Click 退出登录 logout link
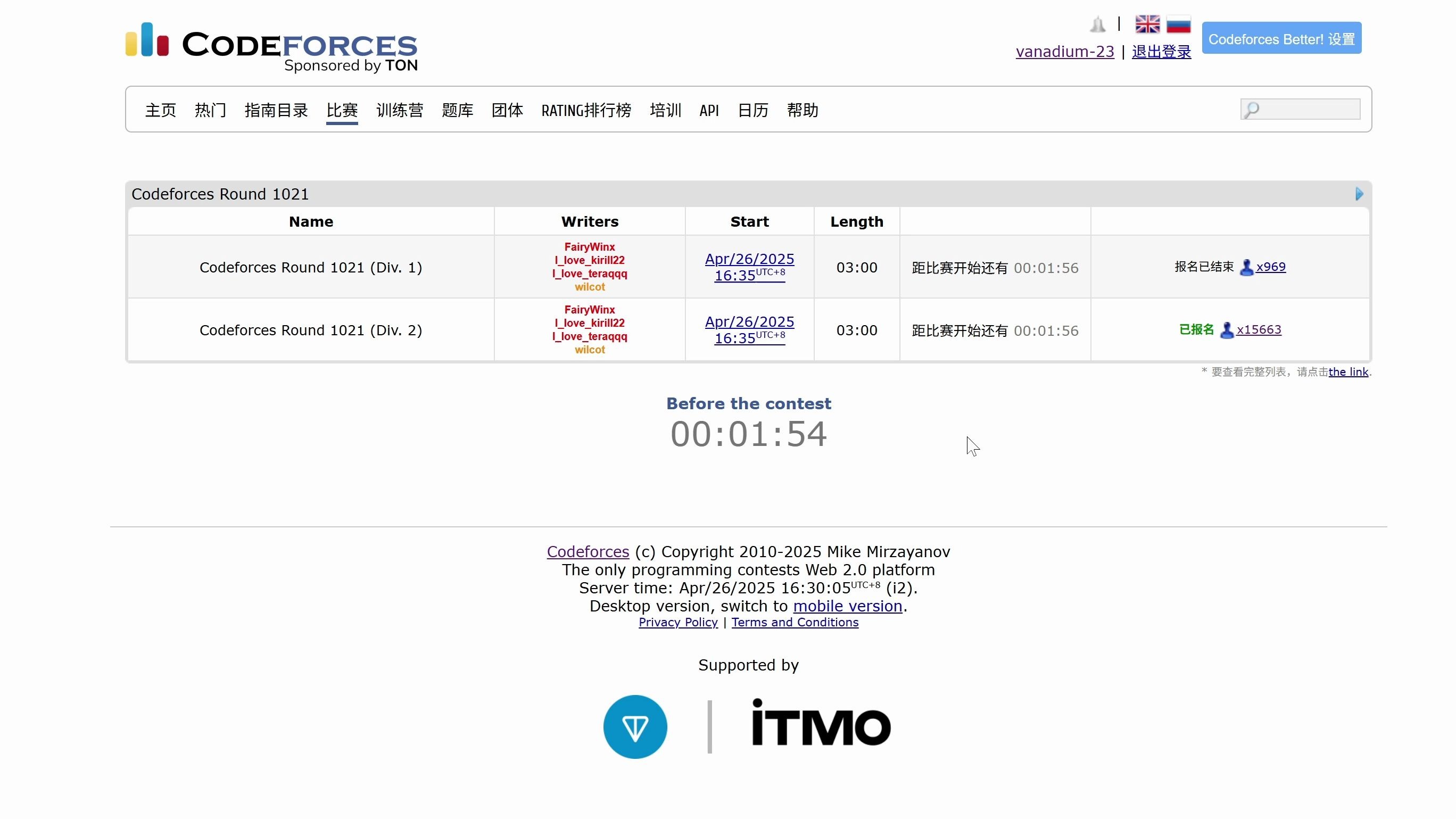The width and height of the screenshot is (1456, 819). coord(1161,52)
